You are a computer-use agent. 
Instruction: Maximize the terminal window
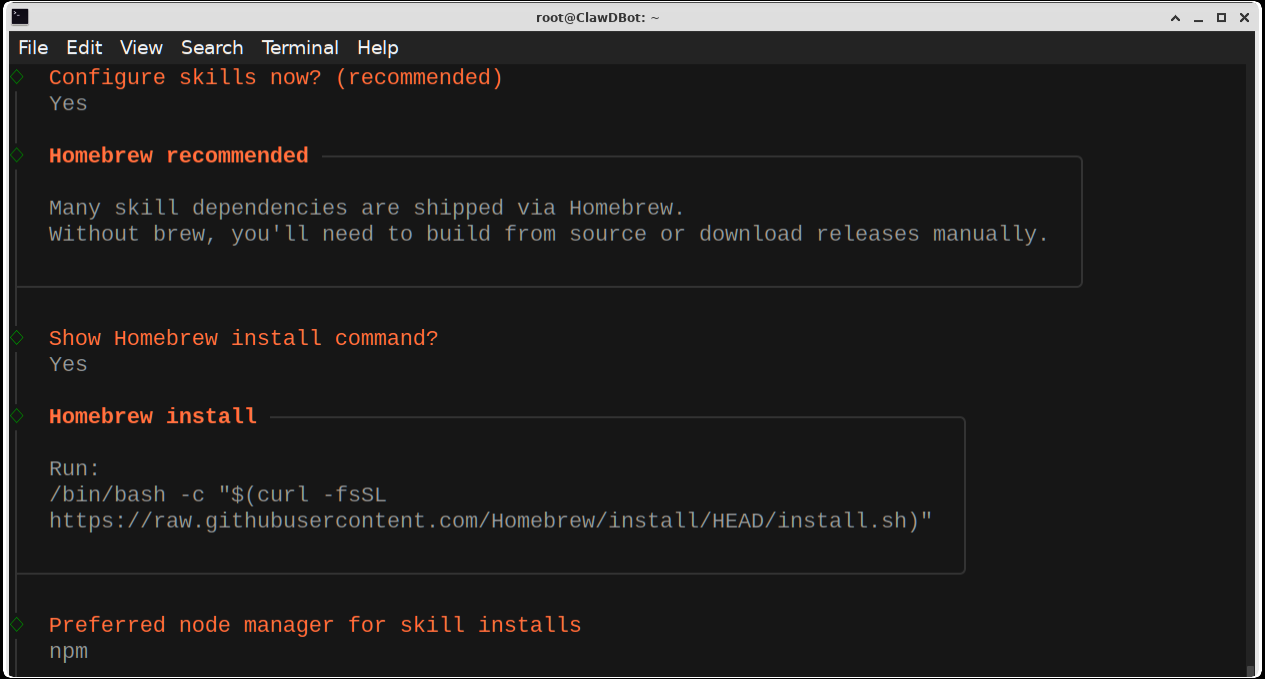(1221, 18)
